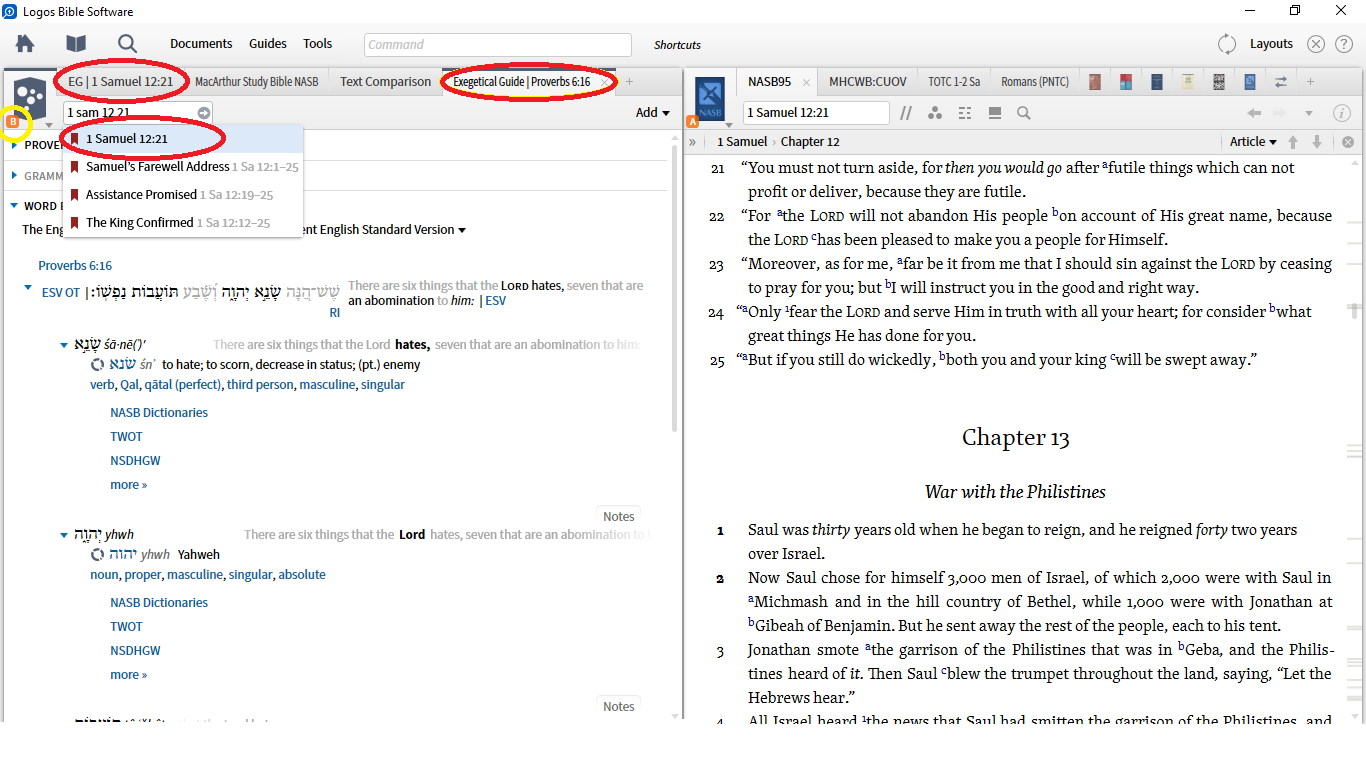Click the close-all panels X icon
The image size is (1366, 768).
[1316, 44]
